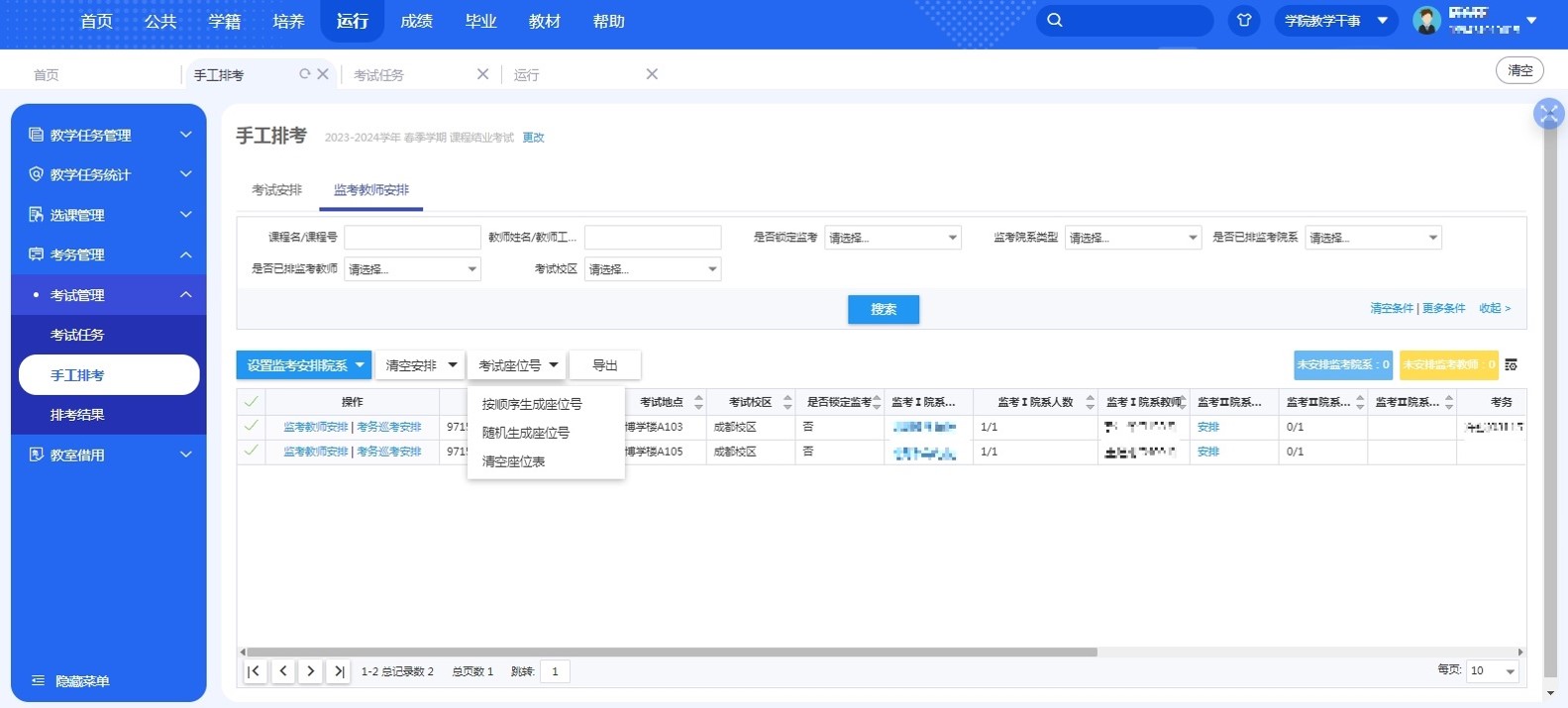This screenshot has width=1568, height=708.
Task: Go to the previous page
Action: [x=283, y=671]
